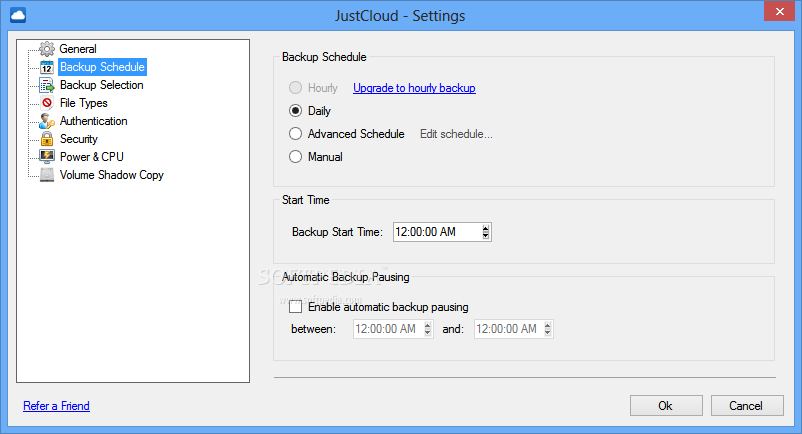Select the Hourly radio button

coord(295,88)
